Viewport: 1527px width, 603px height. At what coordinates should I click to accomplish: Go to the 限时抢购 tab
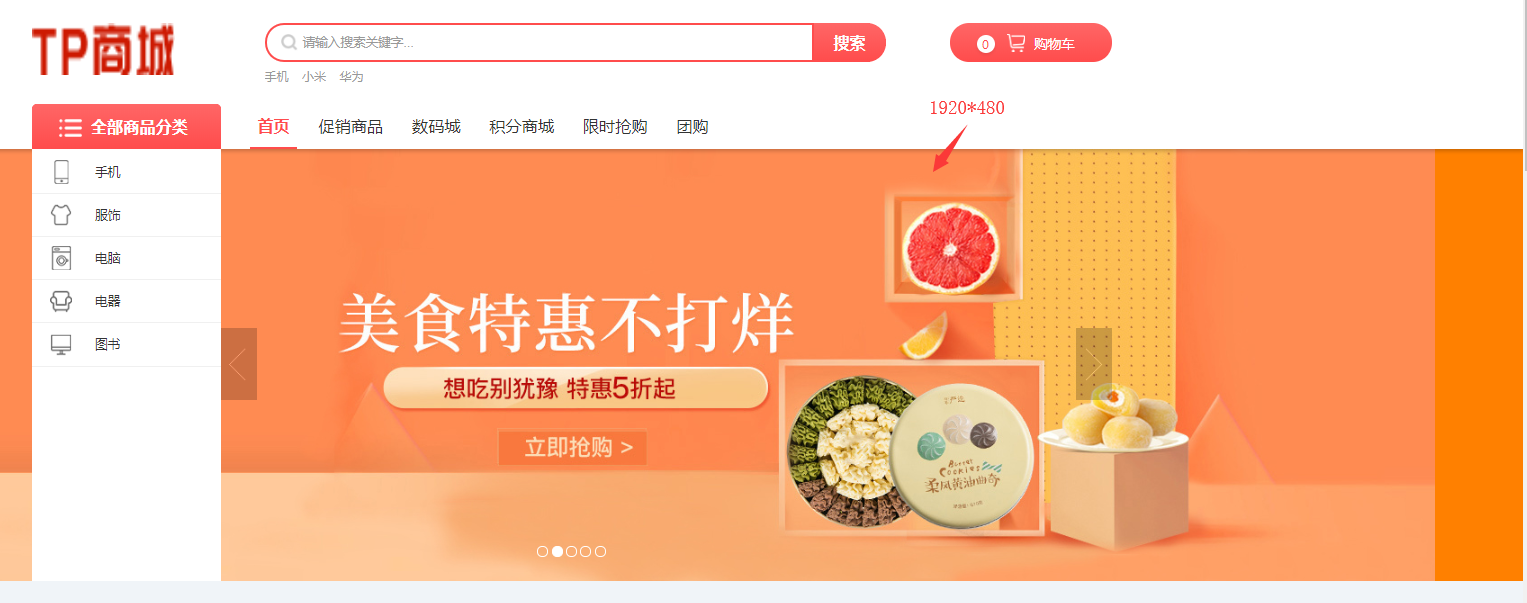[615, 127]
